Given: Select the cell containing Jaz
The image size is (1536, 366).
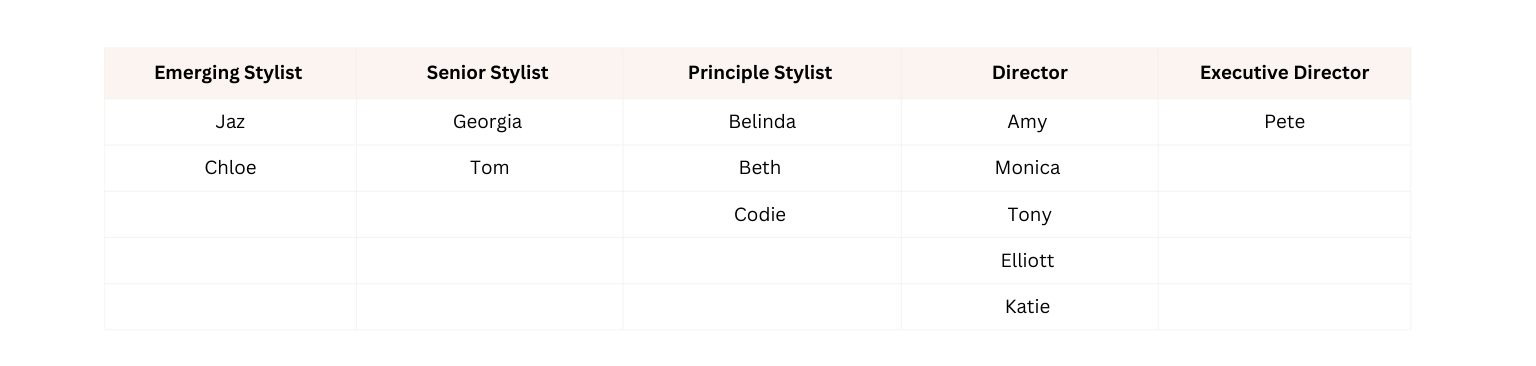Looking at the screenshot, I should [x=230, y=122].
